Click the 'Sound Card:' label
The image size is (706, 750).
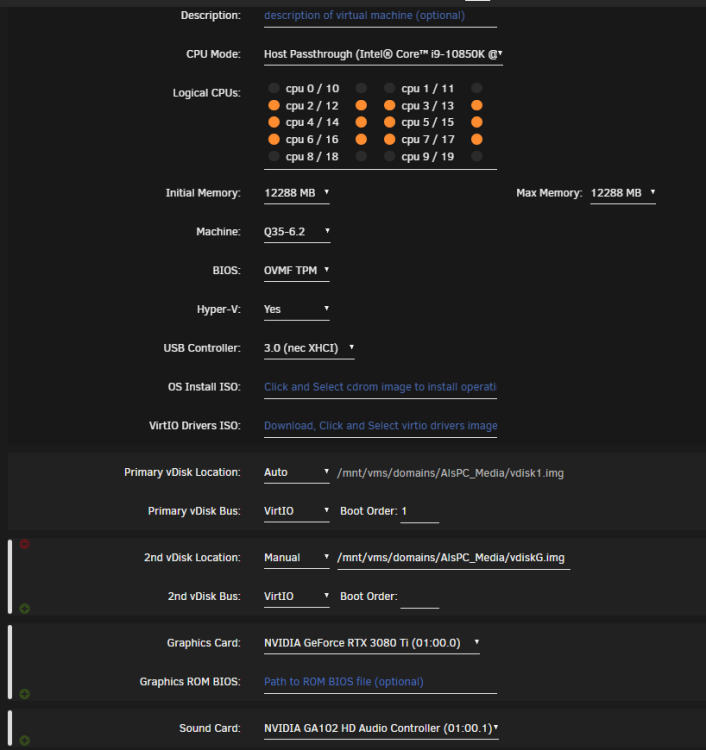210,728
